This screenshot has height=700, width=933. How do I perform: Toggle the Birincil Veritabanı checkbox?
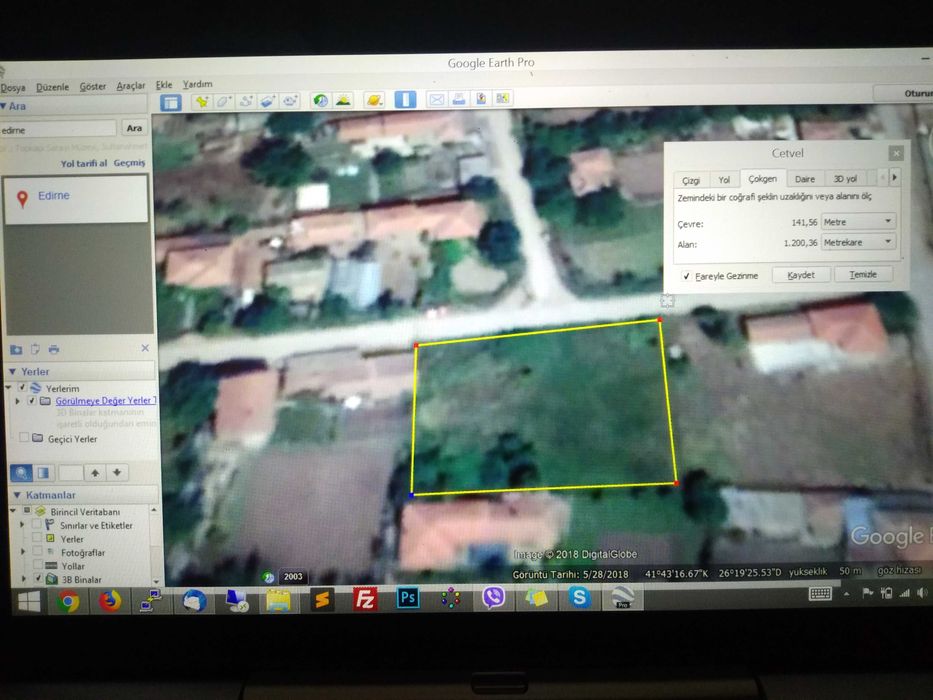(x=27, y=511)
